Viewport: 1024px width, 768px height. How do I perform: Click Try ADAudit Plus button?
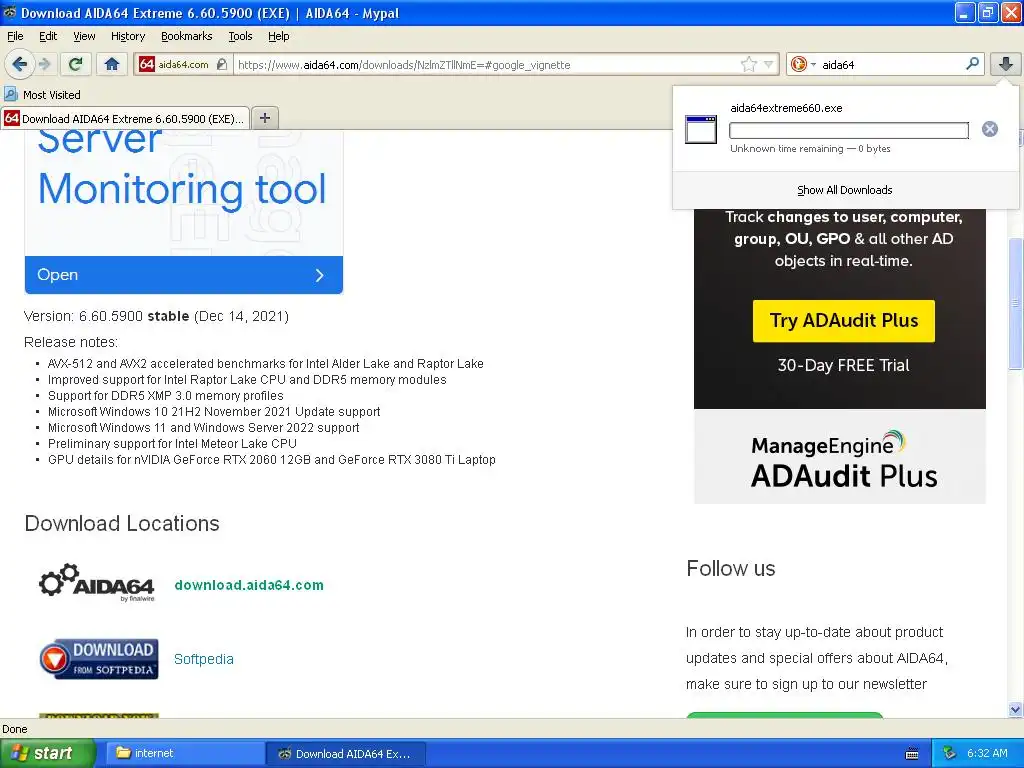click(844, 321)
